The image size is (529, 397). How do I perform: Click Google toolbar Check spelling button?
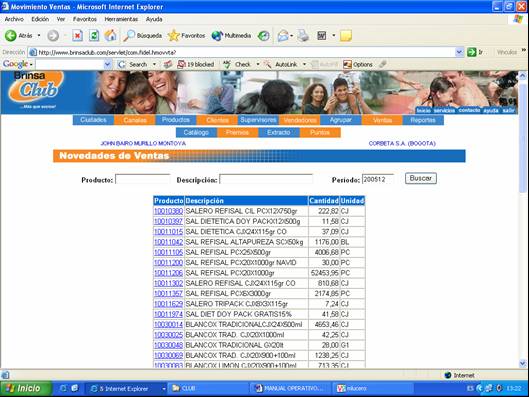(237, 64)
